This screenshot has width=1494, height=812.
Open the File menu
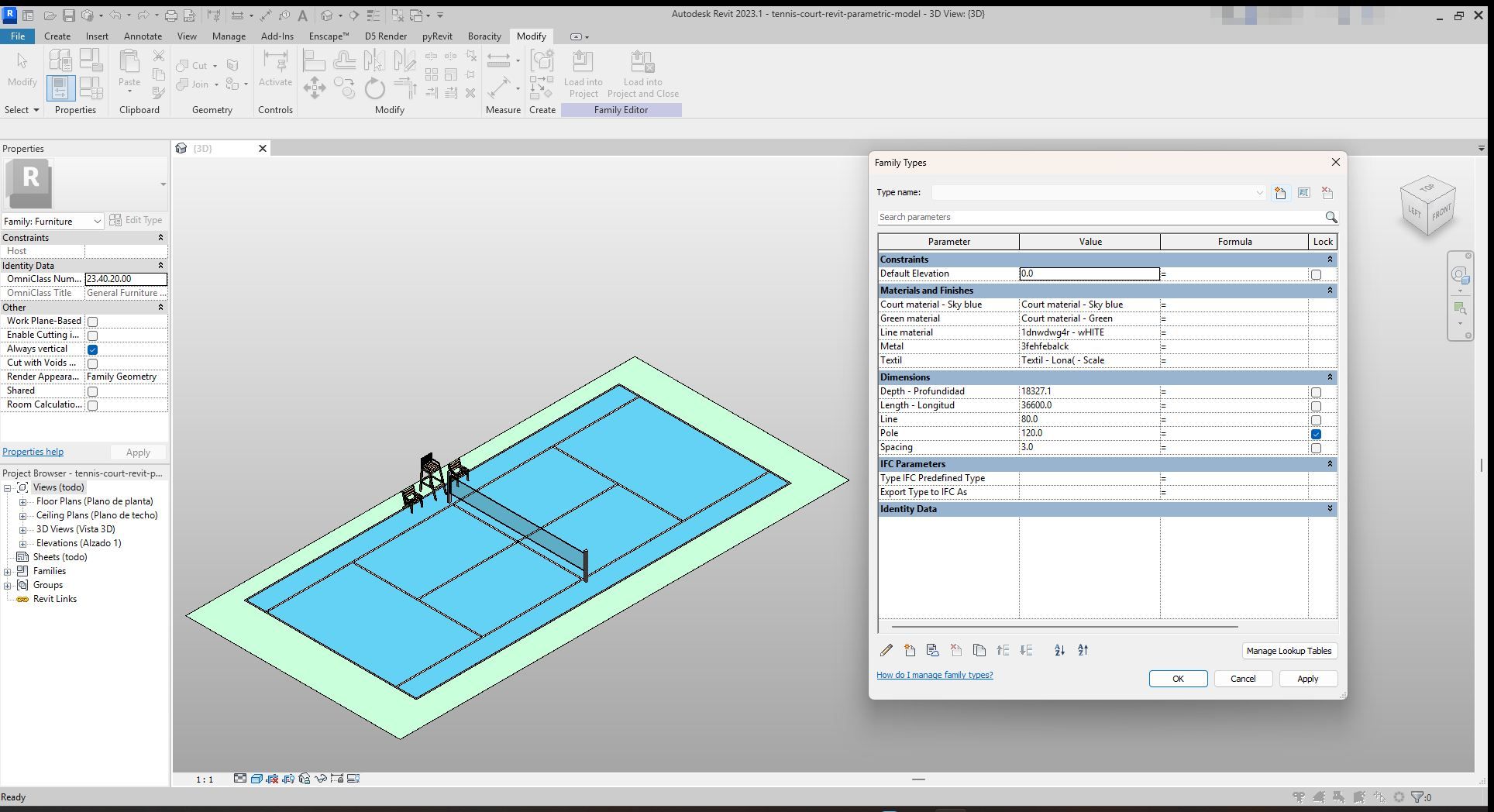point(17,36)
